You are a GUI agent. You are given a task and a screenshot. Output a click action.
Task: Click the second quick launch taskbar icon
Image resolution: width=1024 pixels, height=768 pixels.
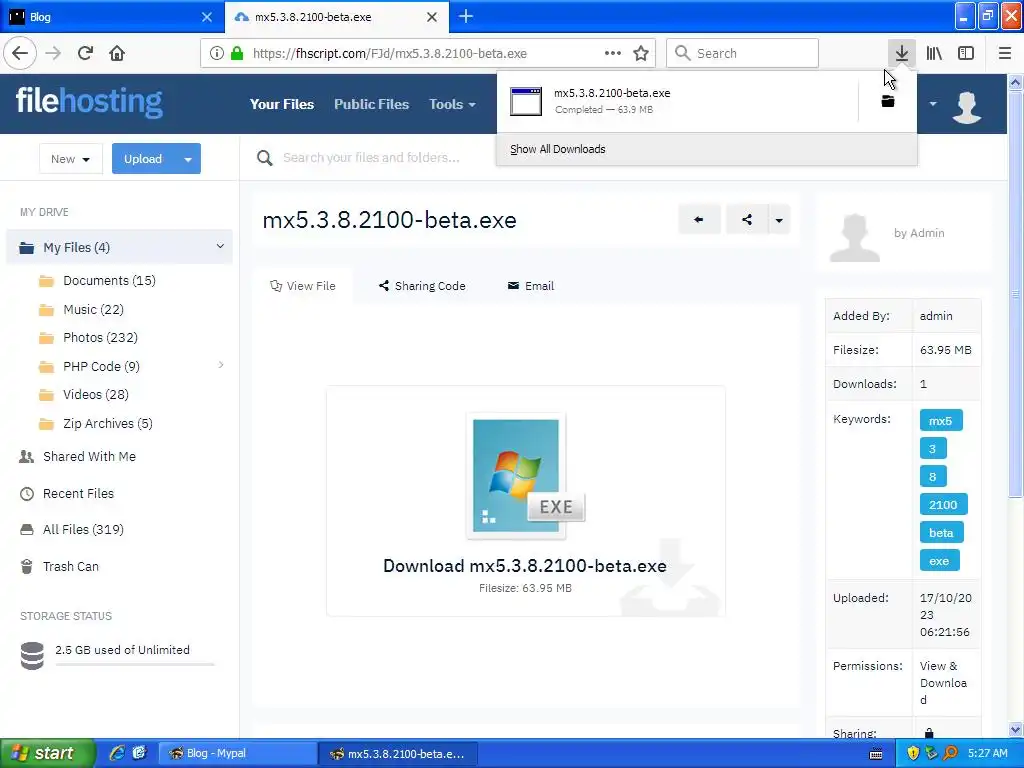coord(139,753)
